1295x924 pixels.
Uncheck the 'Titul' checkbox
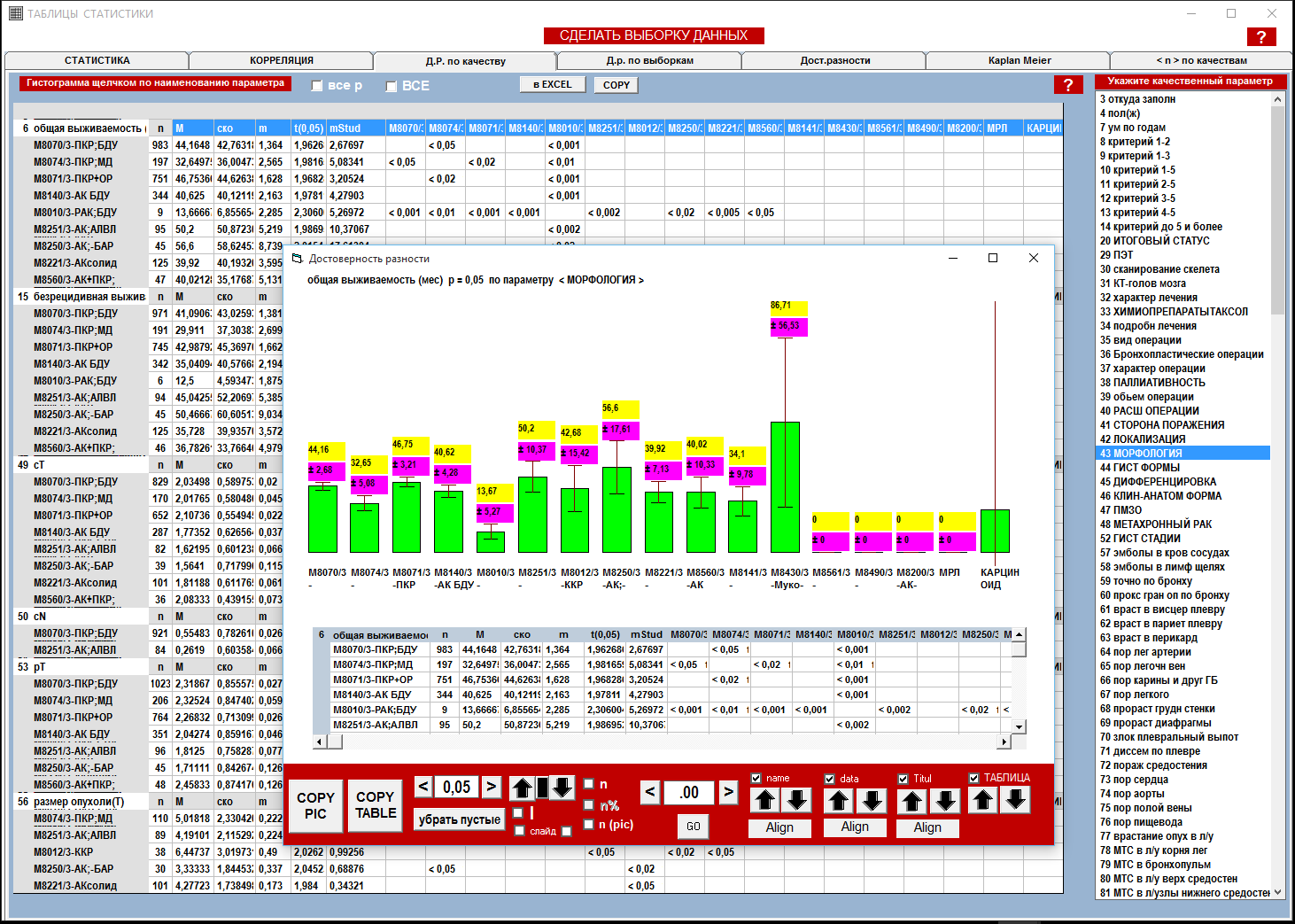[903, 779]
